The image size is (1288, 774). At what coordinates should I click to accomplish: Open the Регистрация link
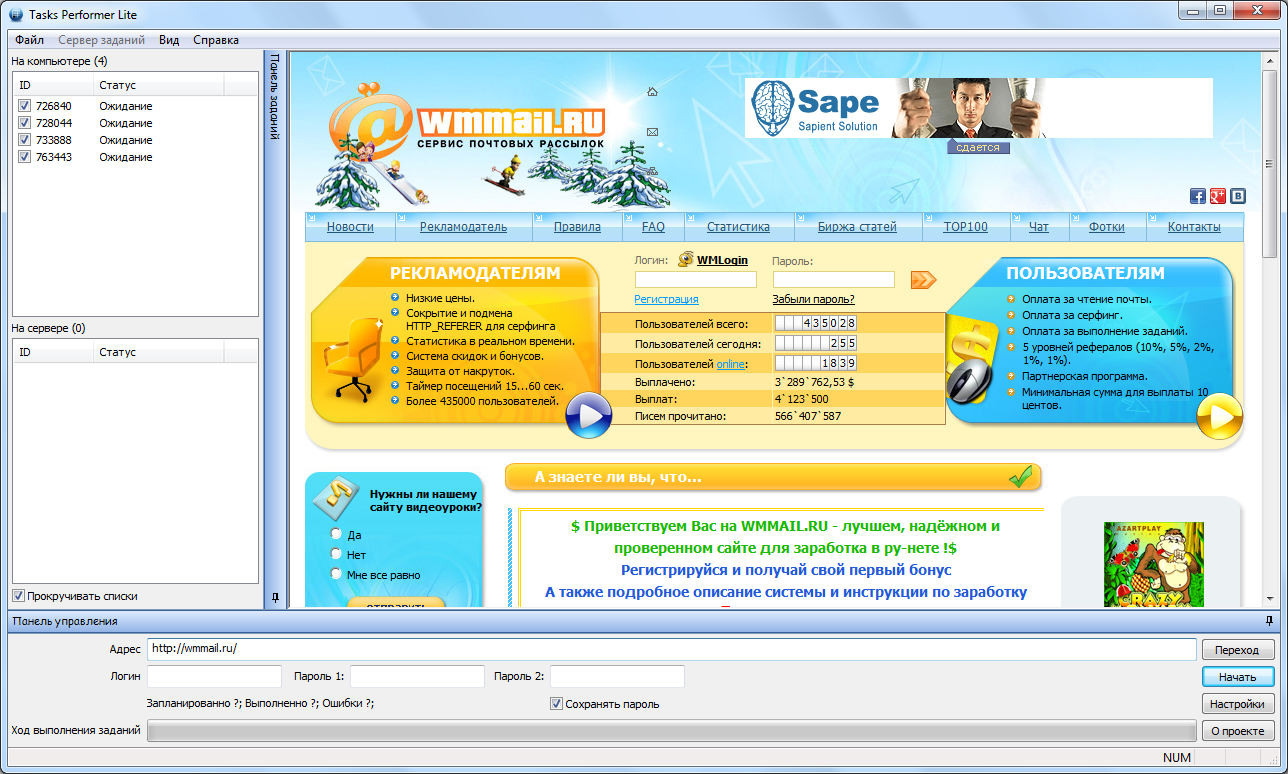coord(666,299)
